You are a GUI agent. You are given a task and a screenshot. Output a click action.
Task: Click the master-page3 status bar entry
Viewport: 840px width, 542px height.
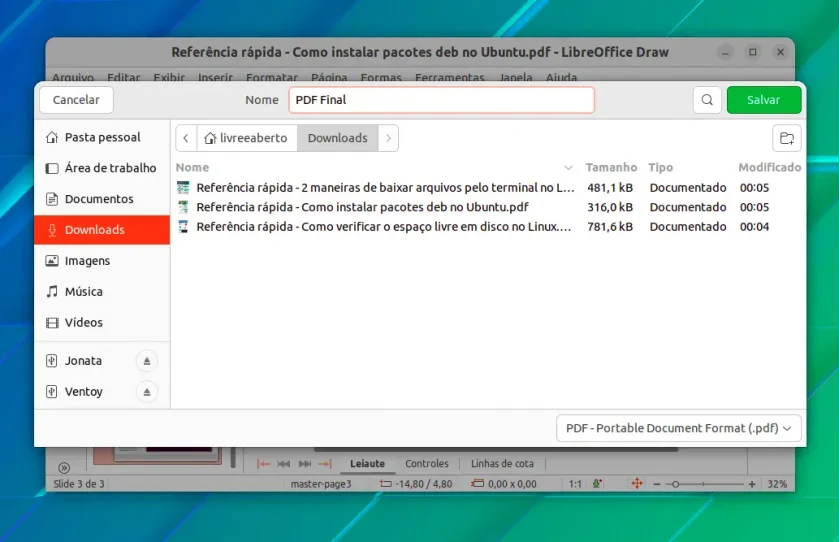pos(321,484)
